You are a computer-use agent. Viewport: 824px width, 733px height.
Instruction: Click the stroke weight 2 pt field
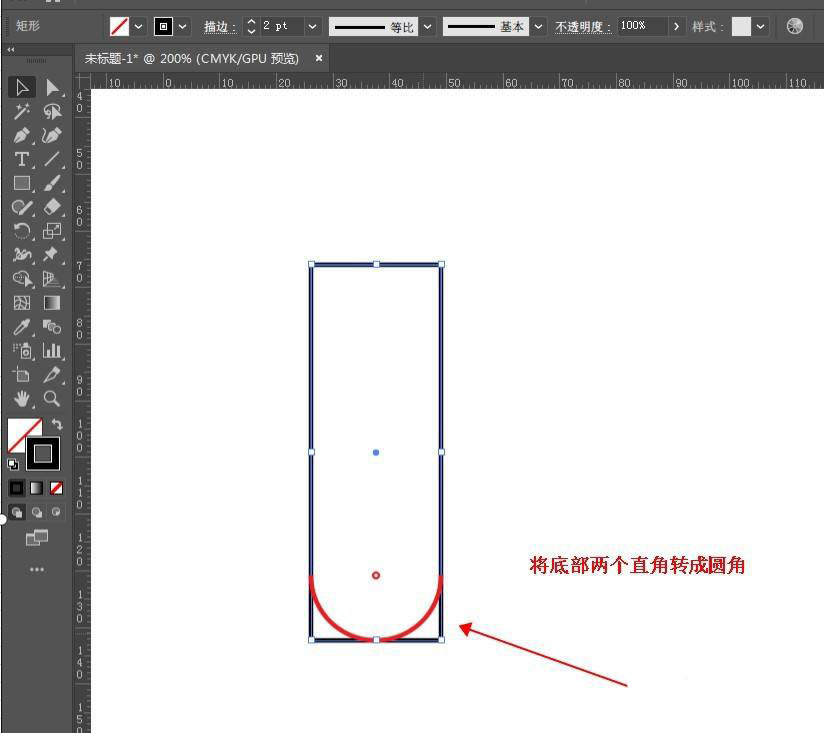click(282, 26)
